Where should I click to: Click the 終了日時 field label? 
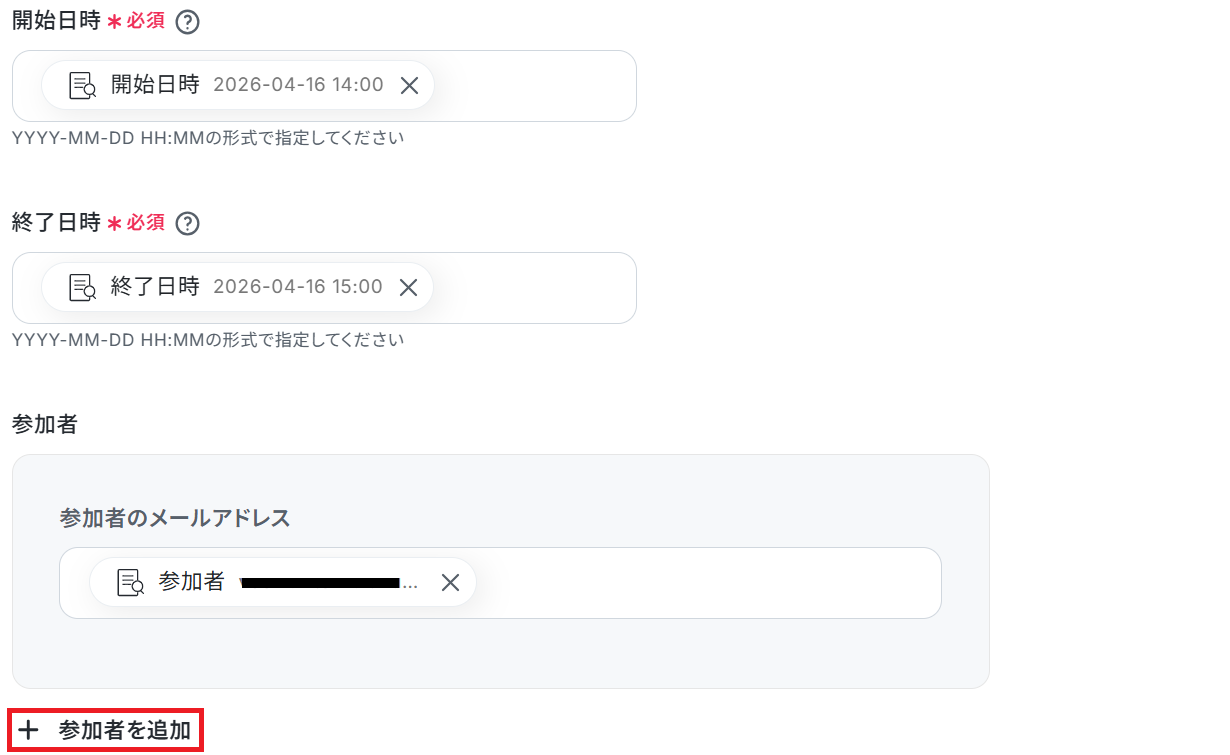point(56,223)
